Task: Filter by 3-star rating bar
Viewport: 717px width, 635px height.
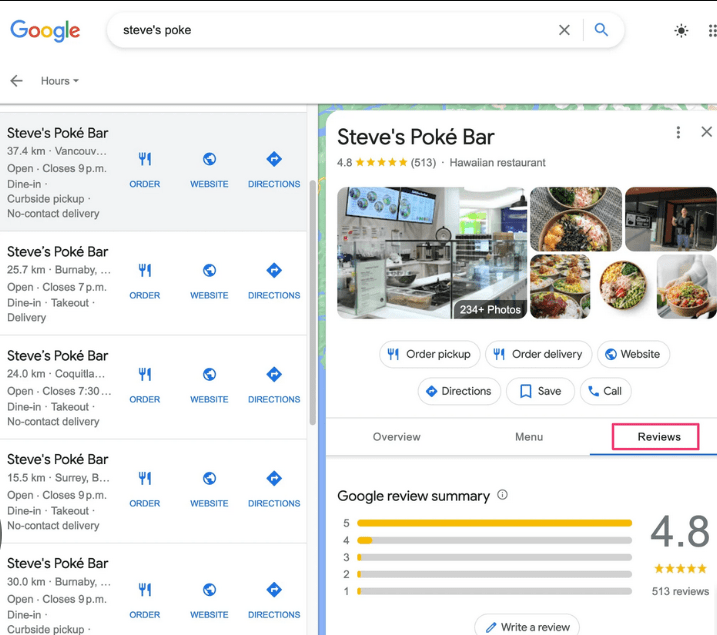Action: [494, 557]
